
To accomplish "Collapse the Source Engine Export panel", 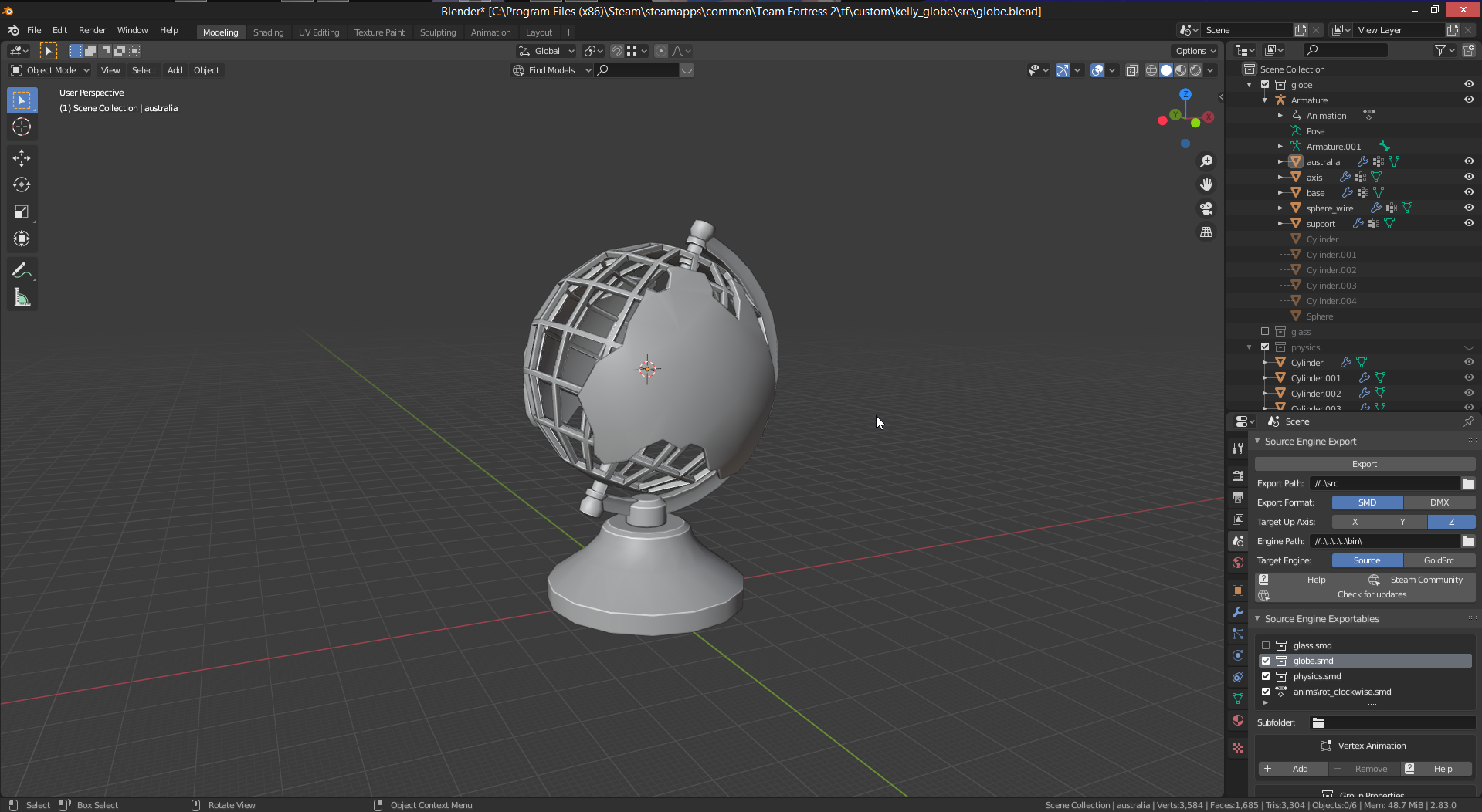I will point(1310,442).
